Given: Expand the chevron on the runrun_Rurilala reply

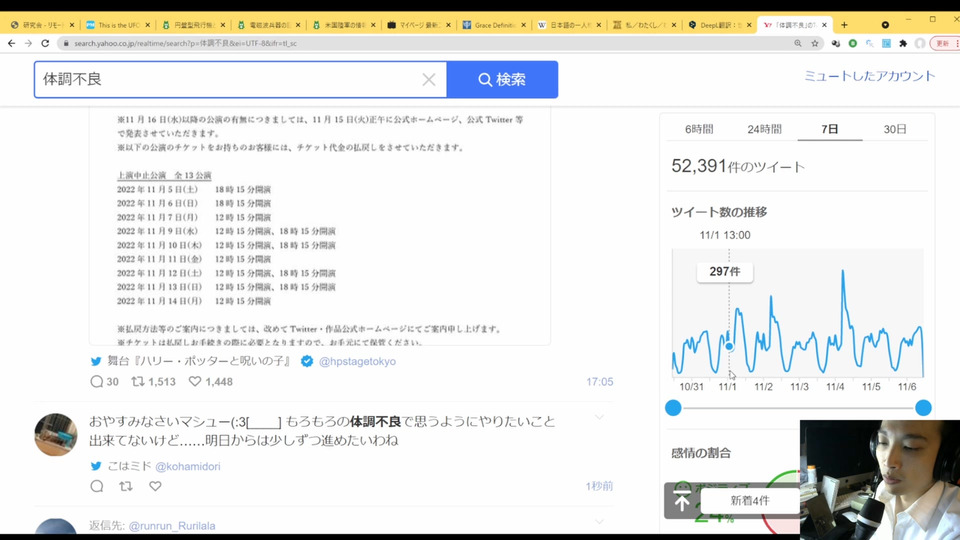Looking at the screenshot, I should point(599,522).
